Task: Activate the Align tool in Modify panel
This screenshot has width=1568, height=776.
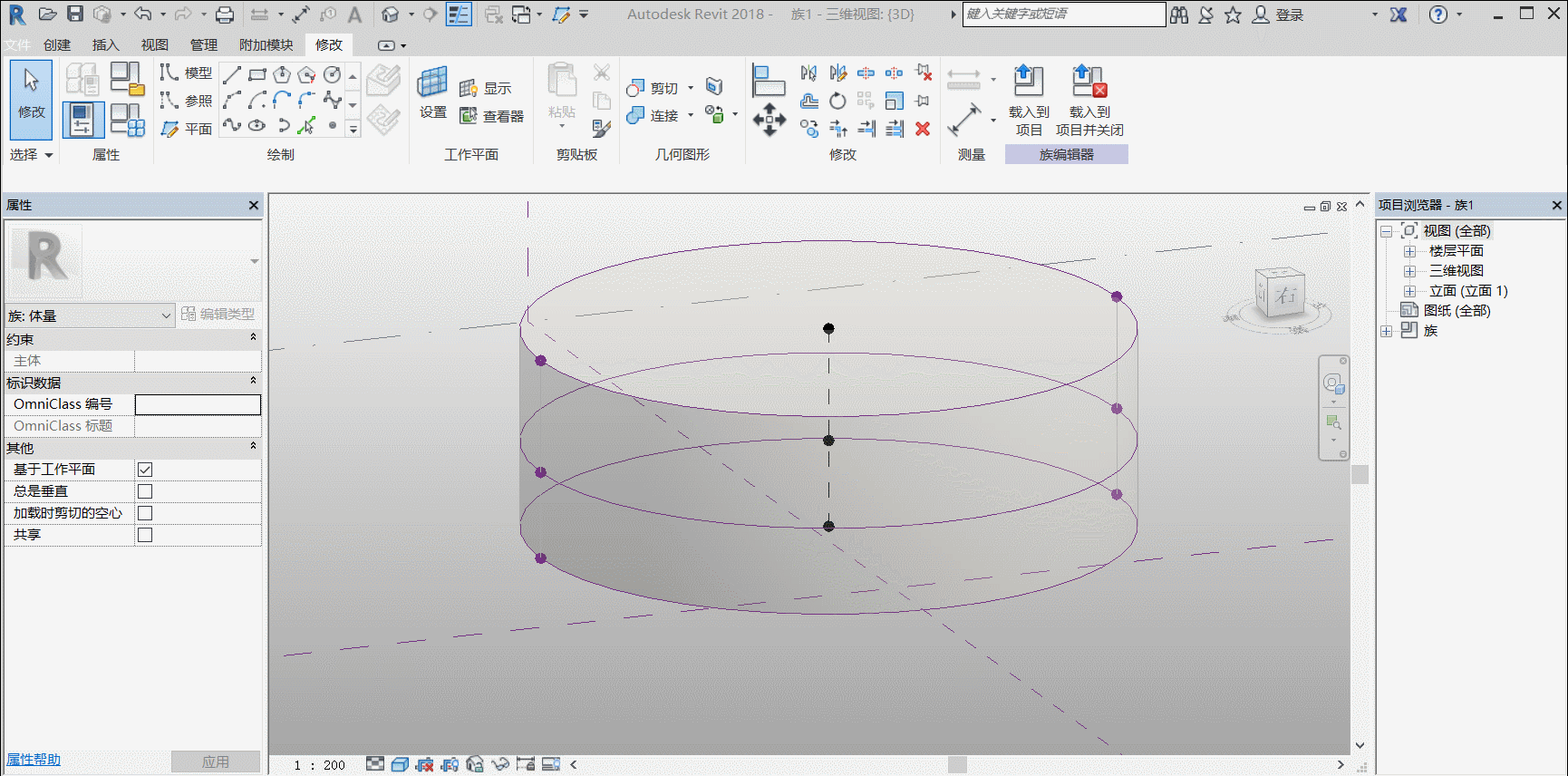Action: point(768,81)
